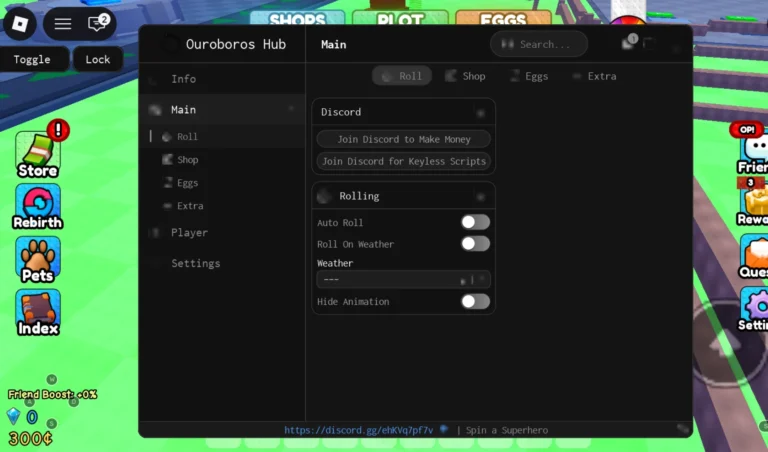The height and width of the screenshot is (452, 768).
Task: Open the chat icon with badge 2
Action: point(97,23)
